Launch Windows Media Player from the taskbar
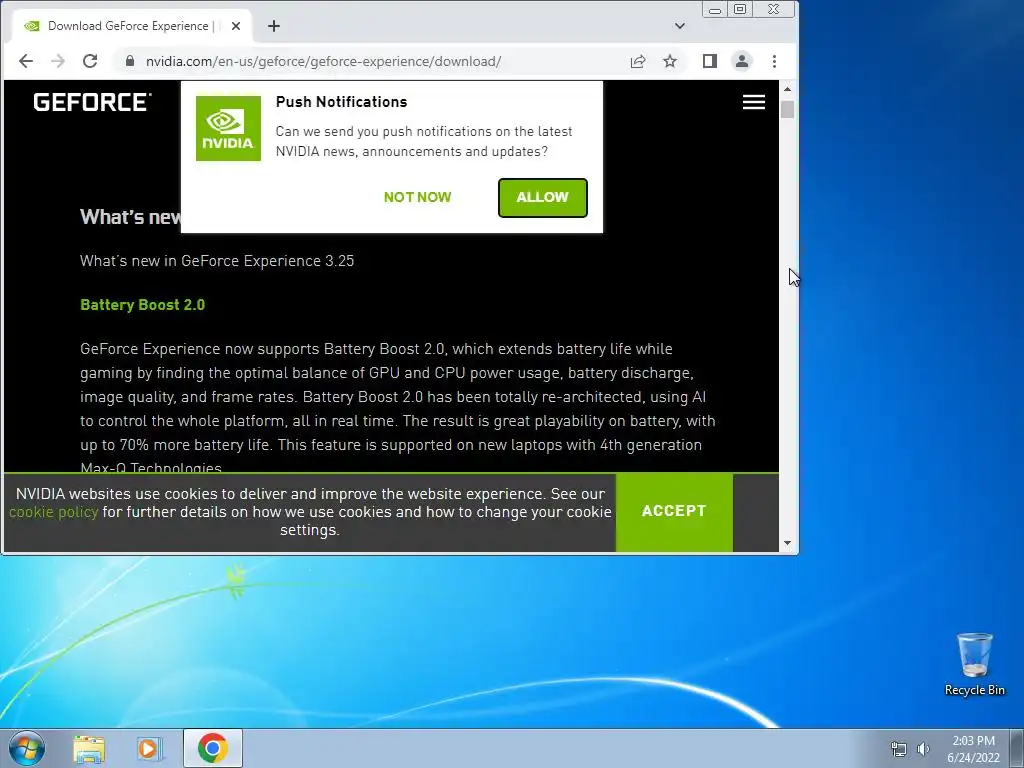The width and height of the screenshot is (1024, 768). pyautogui.click(x=150, y=748)
